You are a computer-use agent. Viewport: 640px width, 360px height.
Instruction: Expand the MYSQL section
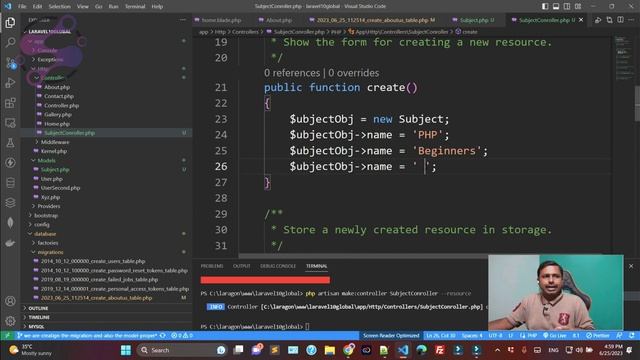(x=36, y=327)
